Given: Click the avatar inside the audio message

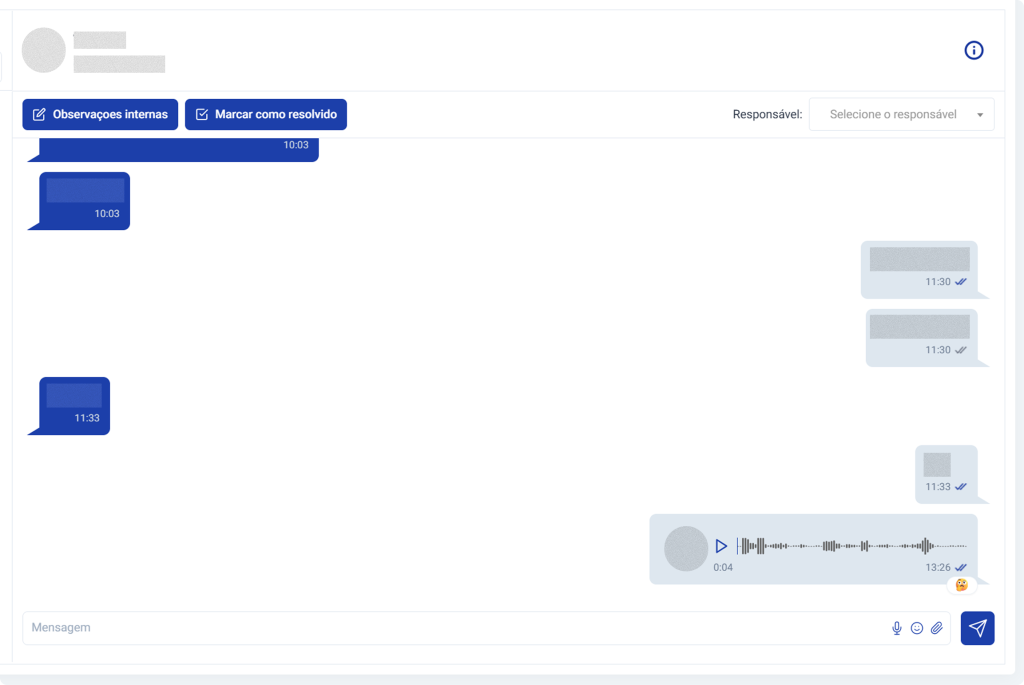Looking at the screenshot, I should tap(686, 548).
